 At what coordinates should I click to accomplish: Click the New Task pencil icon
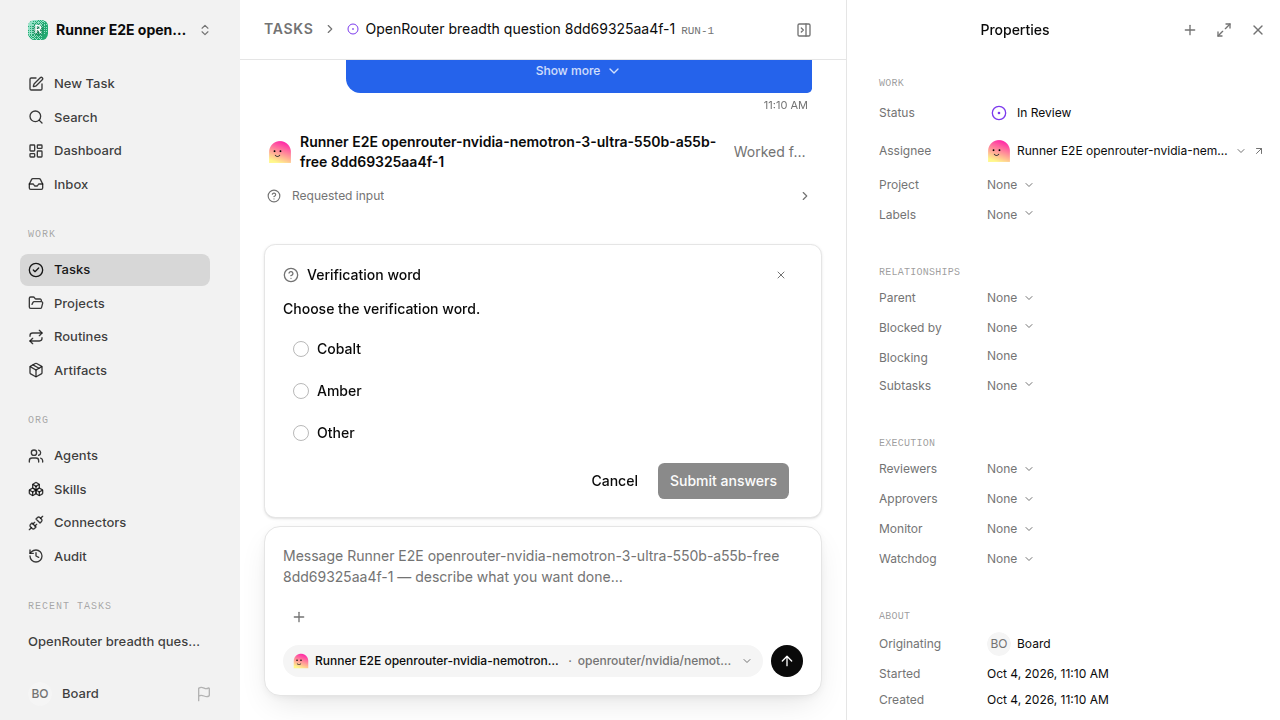tap(36, 84)
